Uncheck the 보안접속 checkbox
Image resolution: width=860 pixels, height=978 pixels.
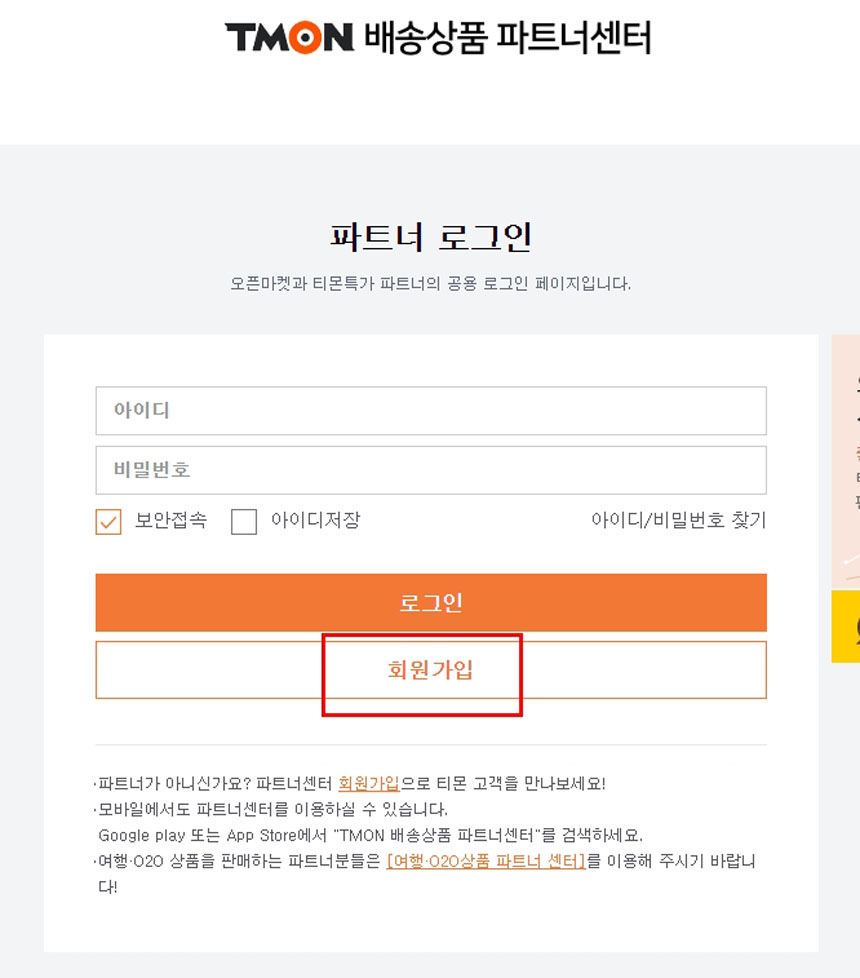(x=109, y=521)
